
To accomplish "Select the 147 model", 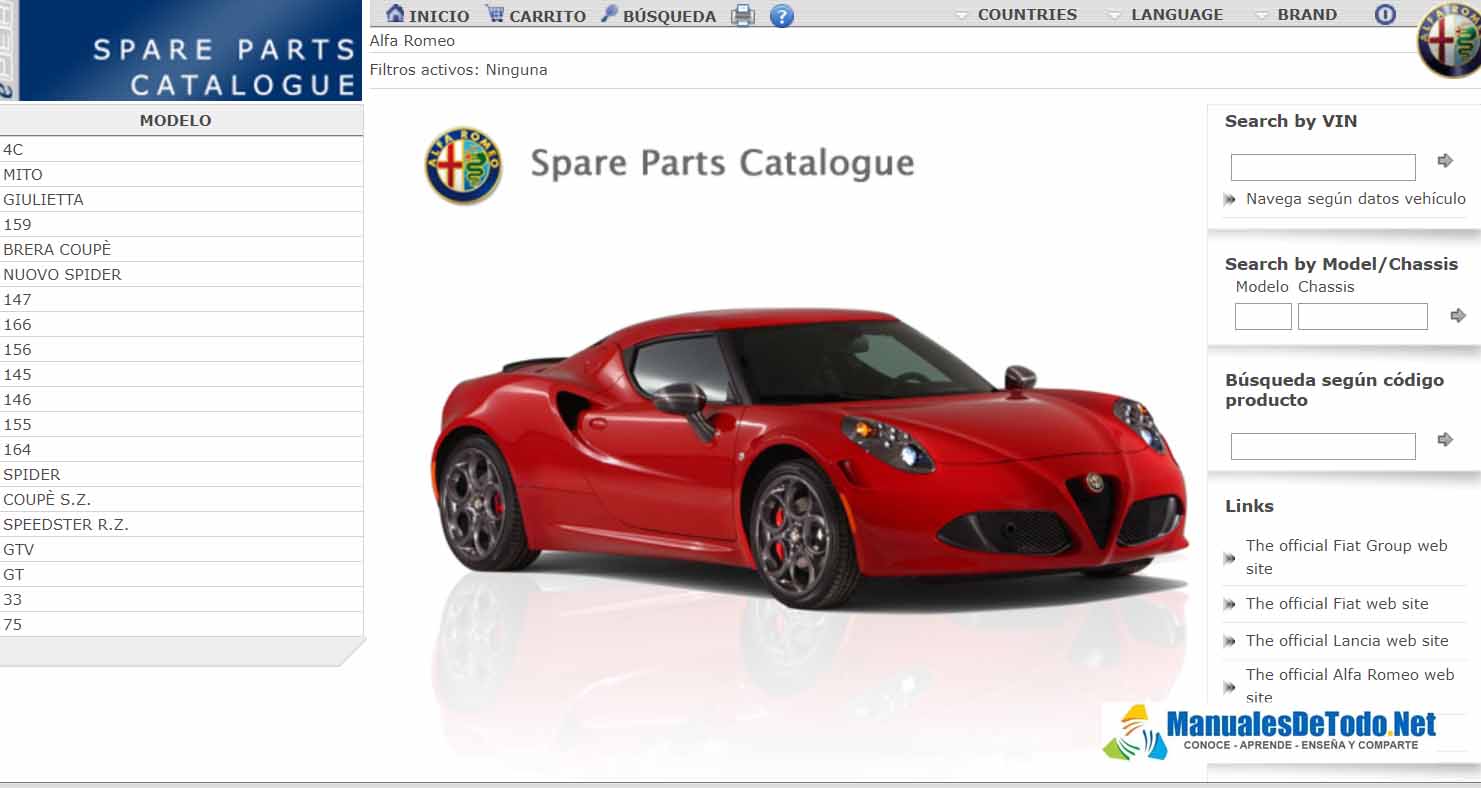I will coord(181,299).
